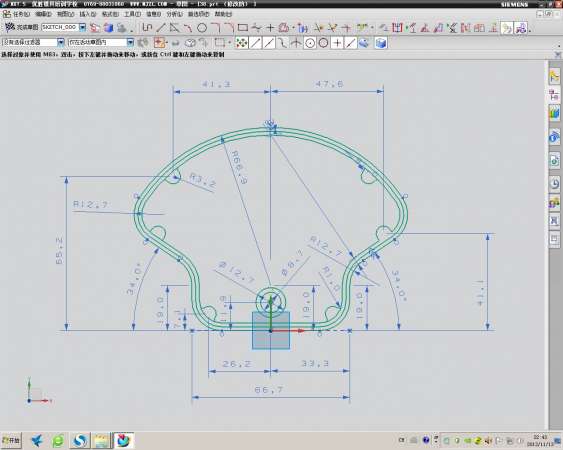
Task: Open the Analysis (分析) menu
Action: click(174, 14)
